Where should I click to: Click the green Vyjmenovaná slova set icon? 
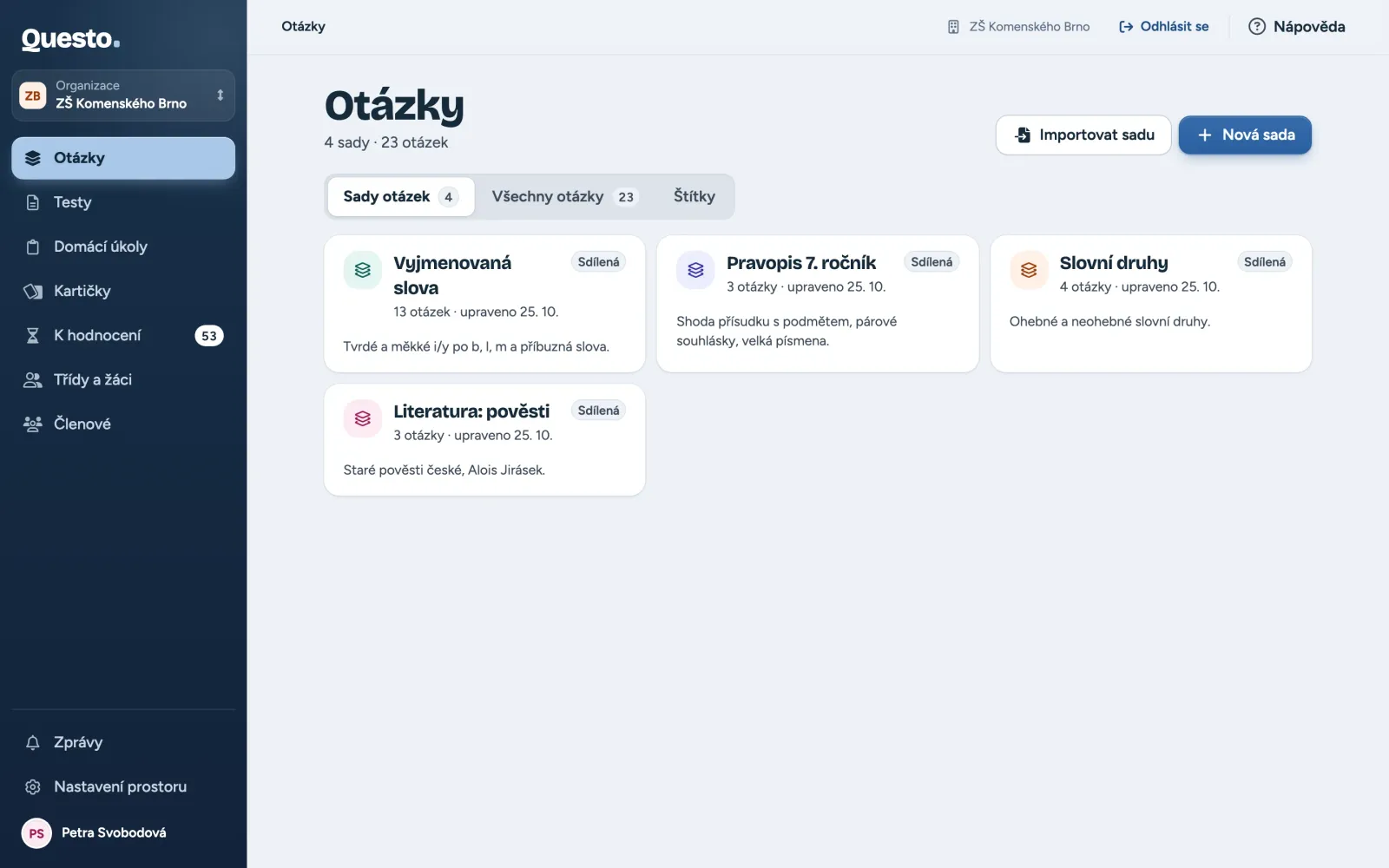point(363,270)
